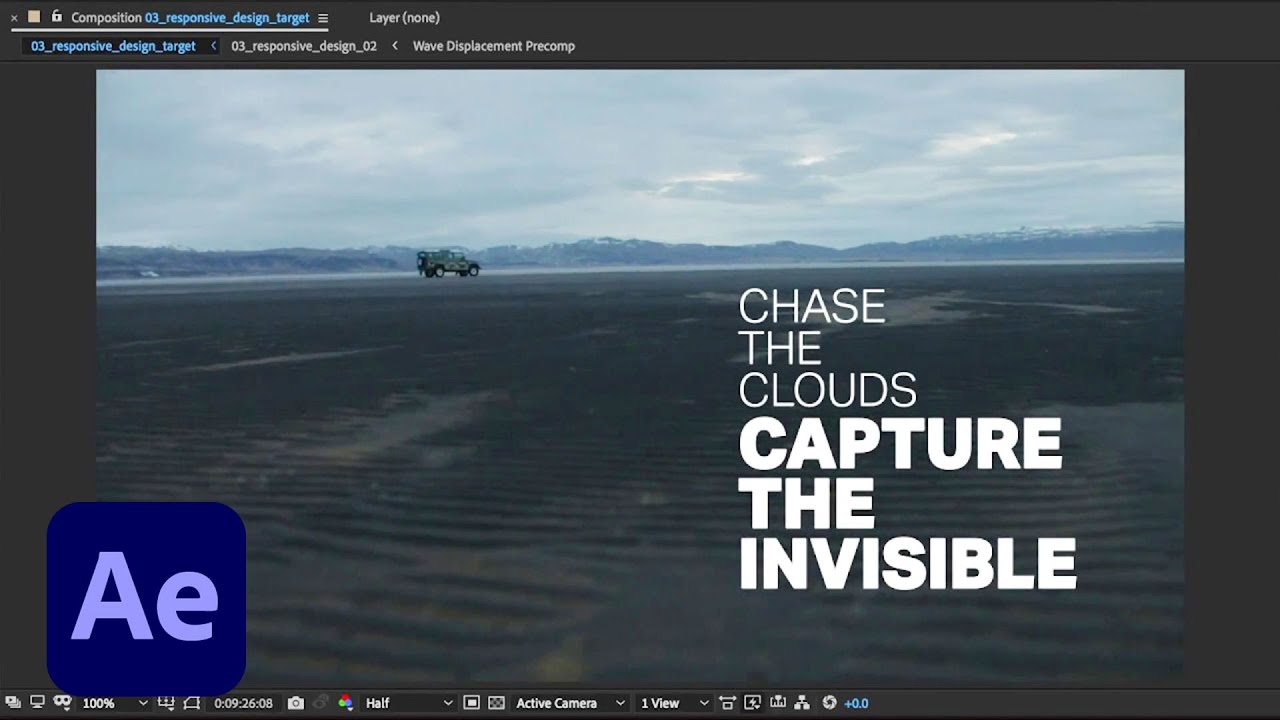The width and height of the screenshot is (1280, 720).
Task: Open the Timeline panel icon
Action: coord(778,703)
